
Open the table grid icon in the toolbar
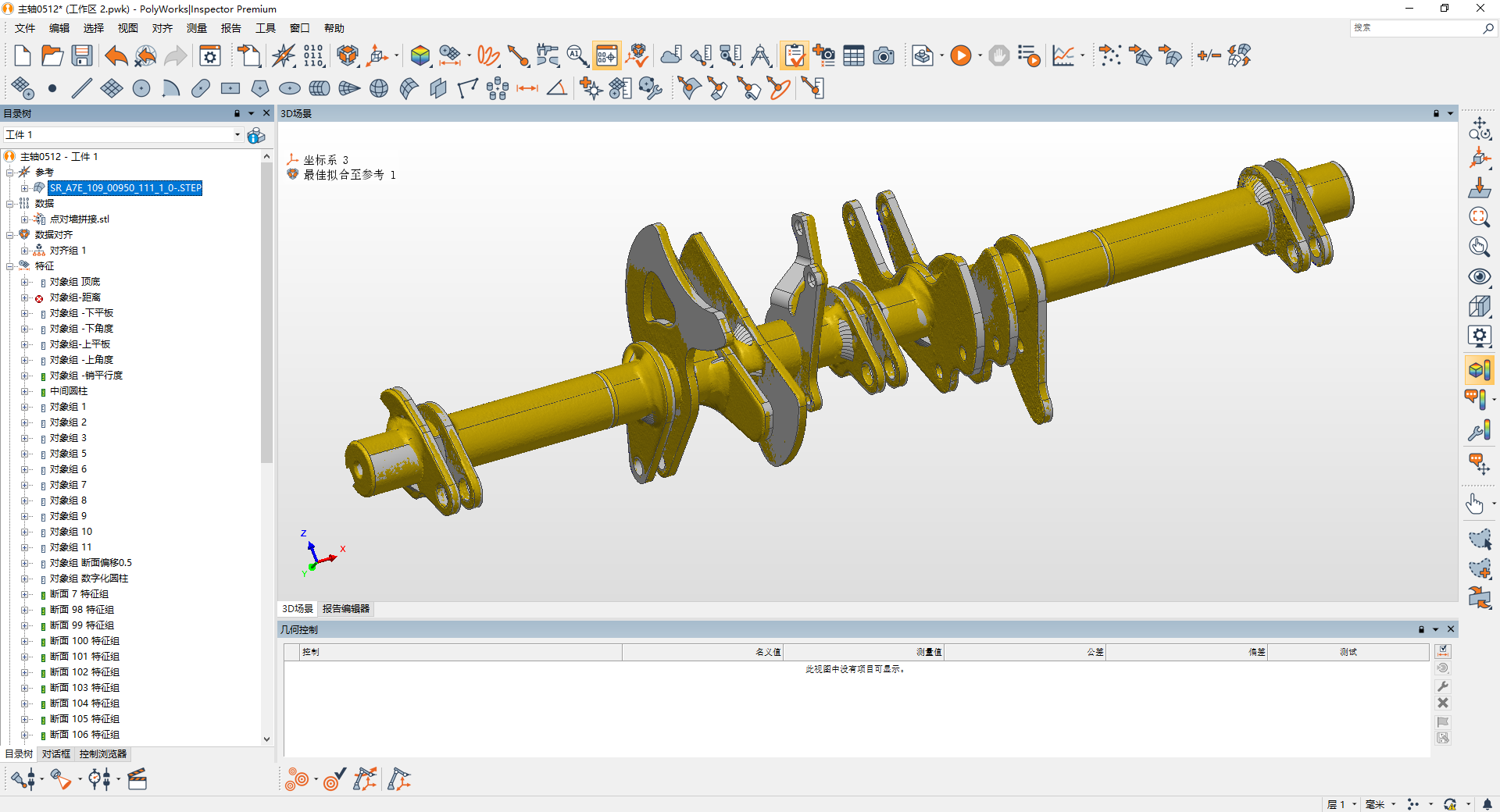click(854, 56)
